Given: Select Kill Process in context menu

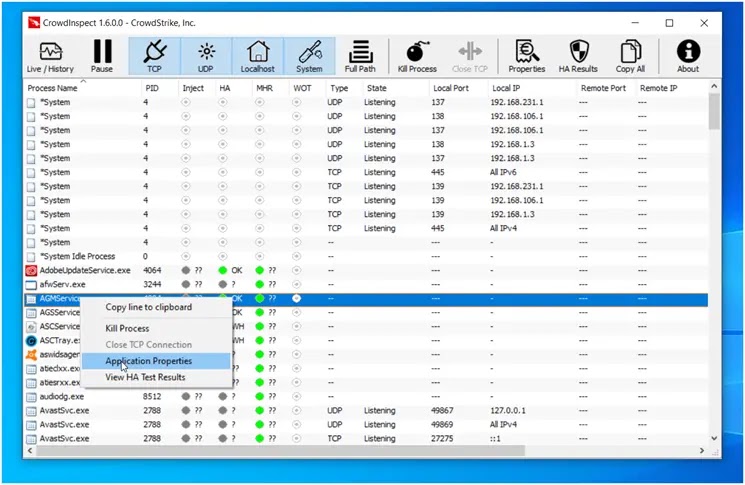Looking at the screenshot, I should point(127,328).
